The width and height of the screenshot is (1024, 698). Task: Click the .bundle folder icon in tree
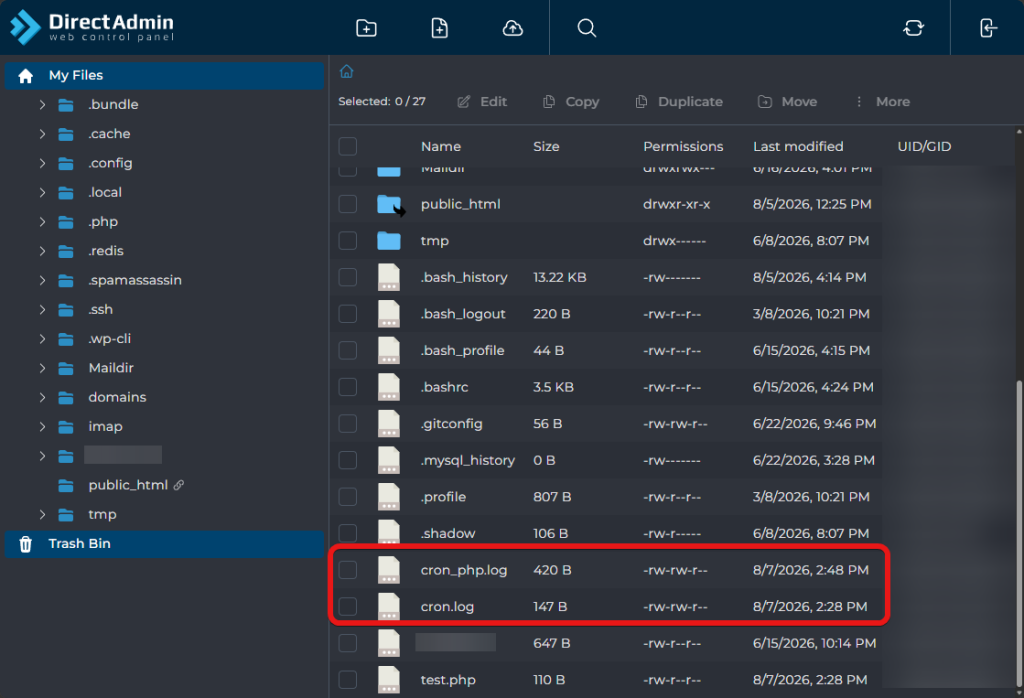pyautogui.click(x=66, y=105)
